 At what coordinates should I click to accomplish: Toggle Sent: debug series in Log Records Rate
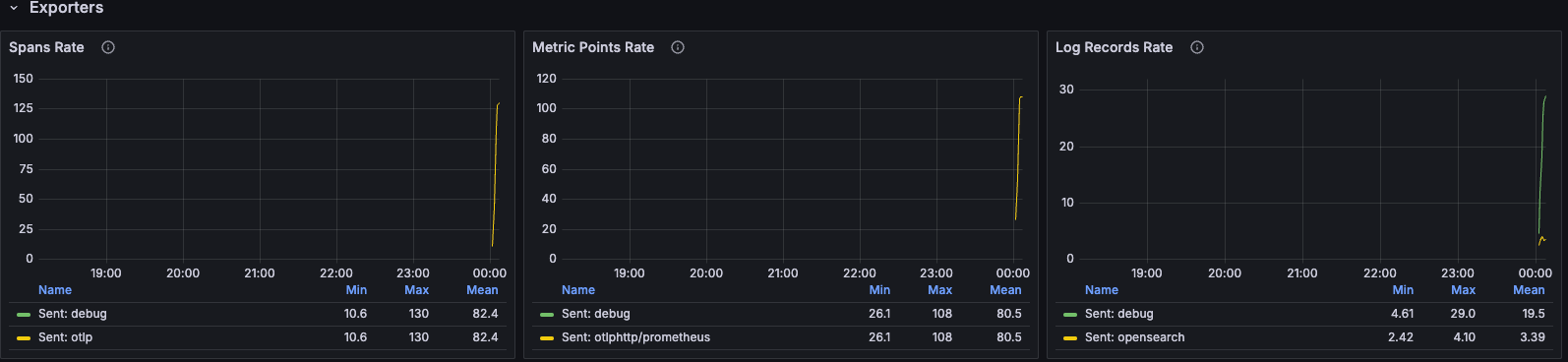point(1119,314)
